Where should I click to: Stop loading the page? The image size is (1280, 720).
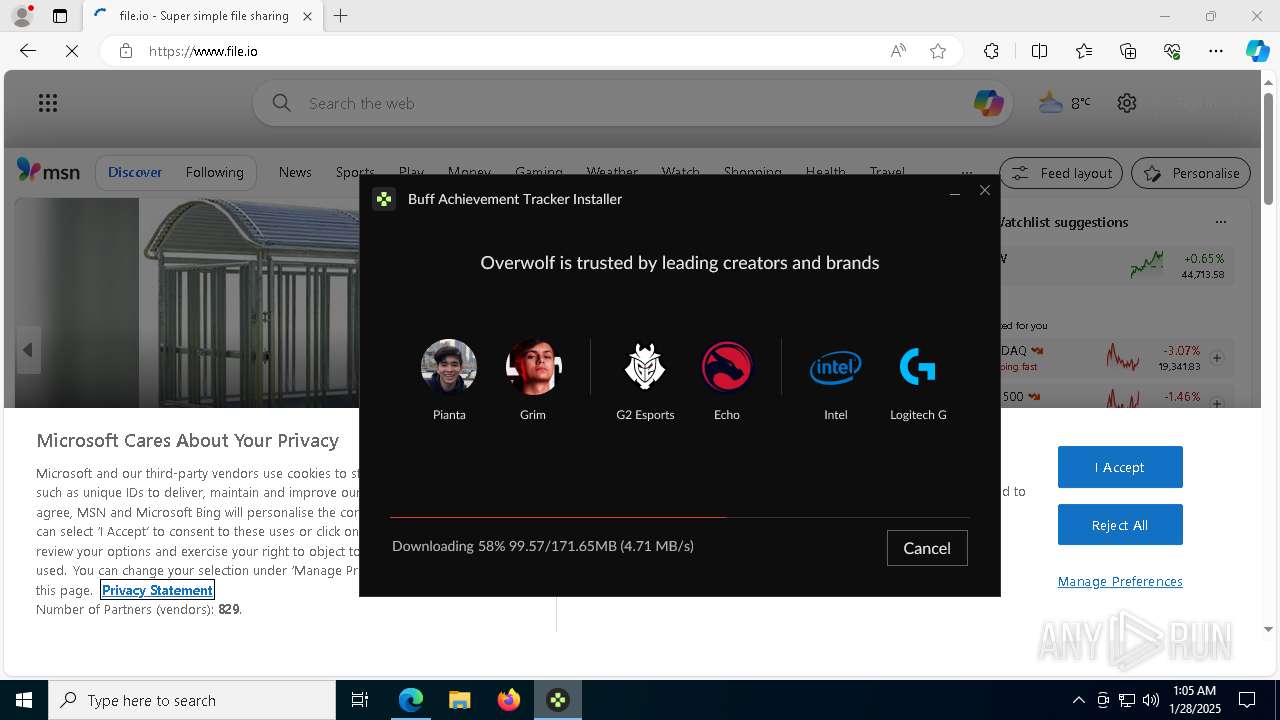(x=72, y=51)
